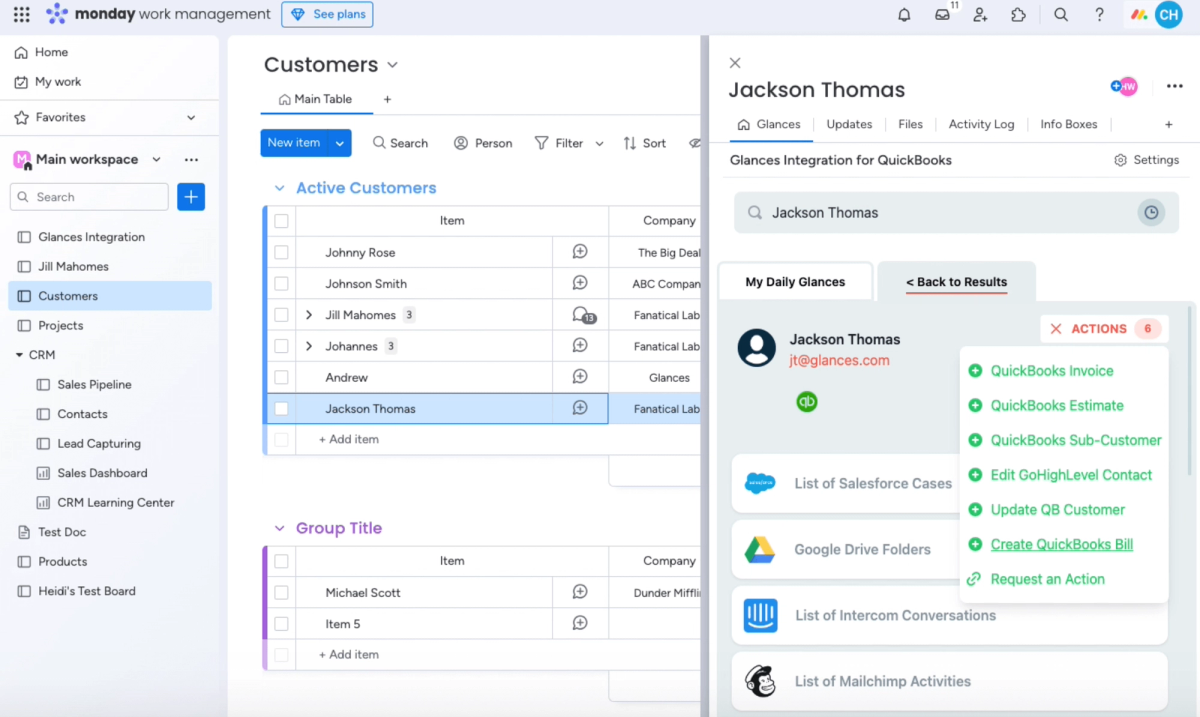Open the help question mark

click(1099, 15)
